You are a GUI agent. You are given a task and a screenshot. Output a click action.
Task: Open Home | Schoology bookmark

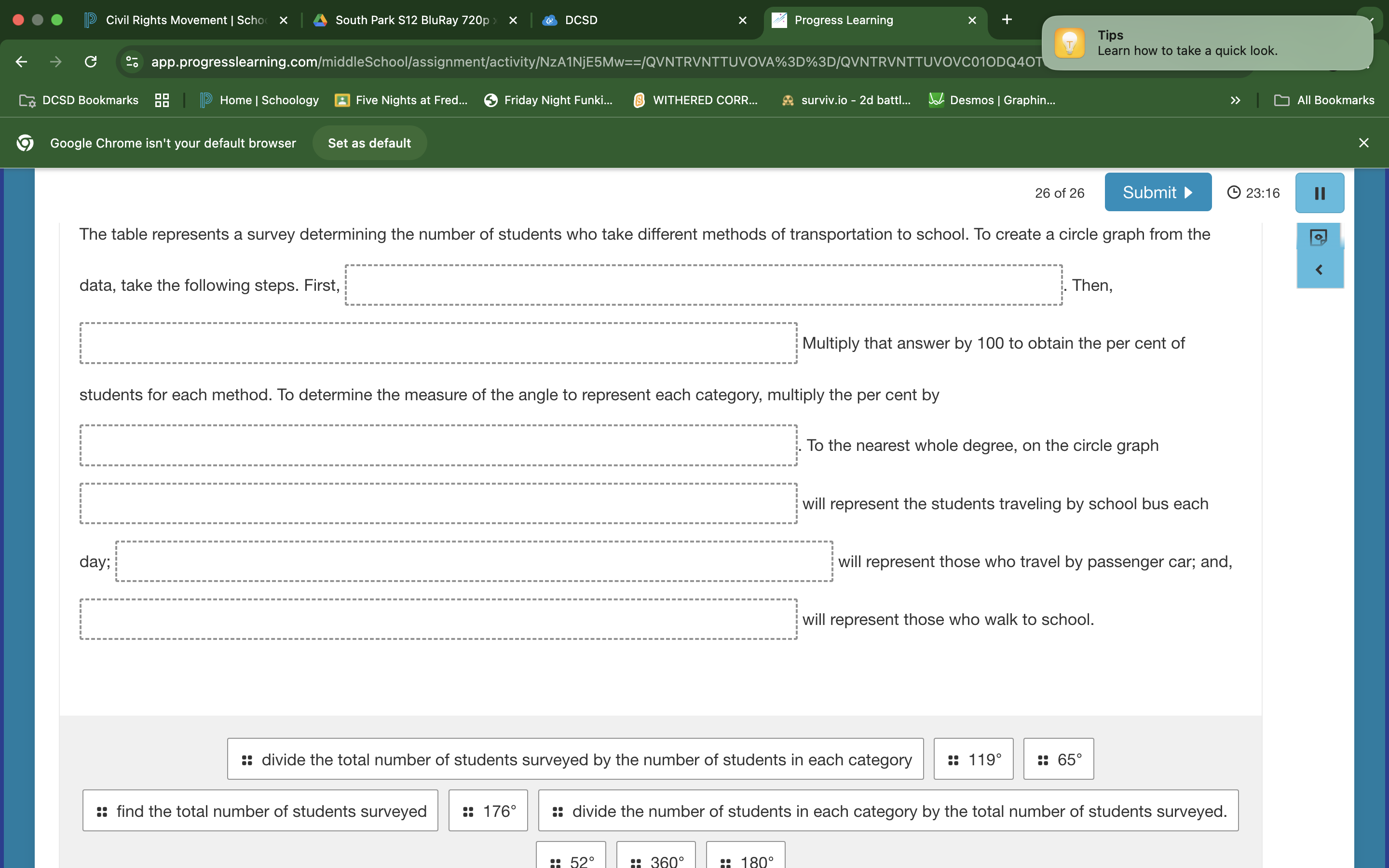[259, 100]
